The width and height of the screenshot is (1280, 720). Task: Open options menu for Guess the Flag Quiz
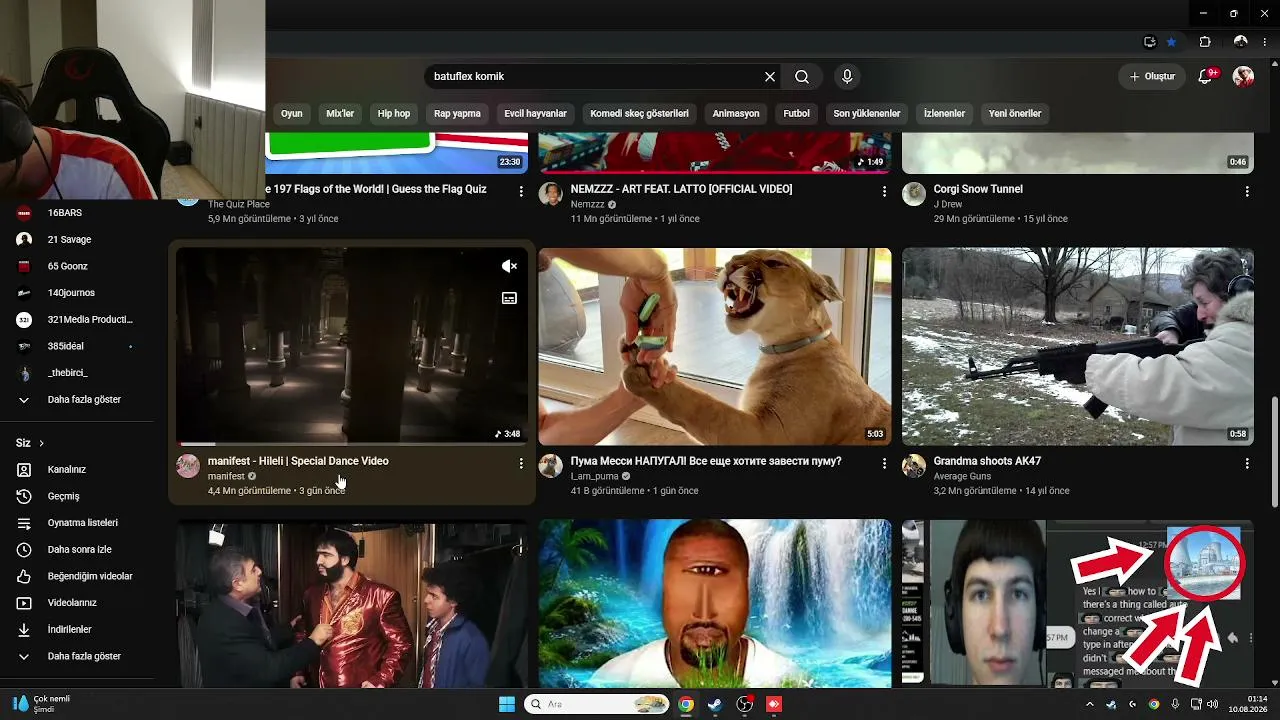[521, 191]
